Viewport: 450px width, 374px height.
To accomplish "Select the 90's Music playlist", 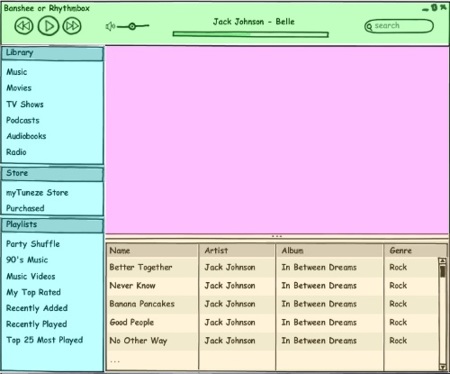I will point(27,260).
